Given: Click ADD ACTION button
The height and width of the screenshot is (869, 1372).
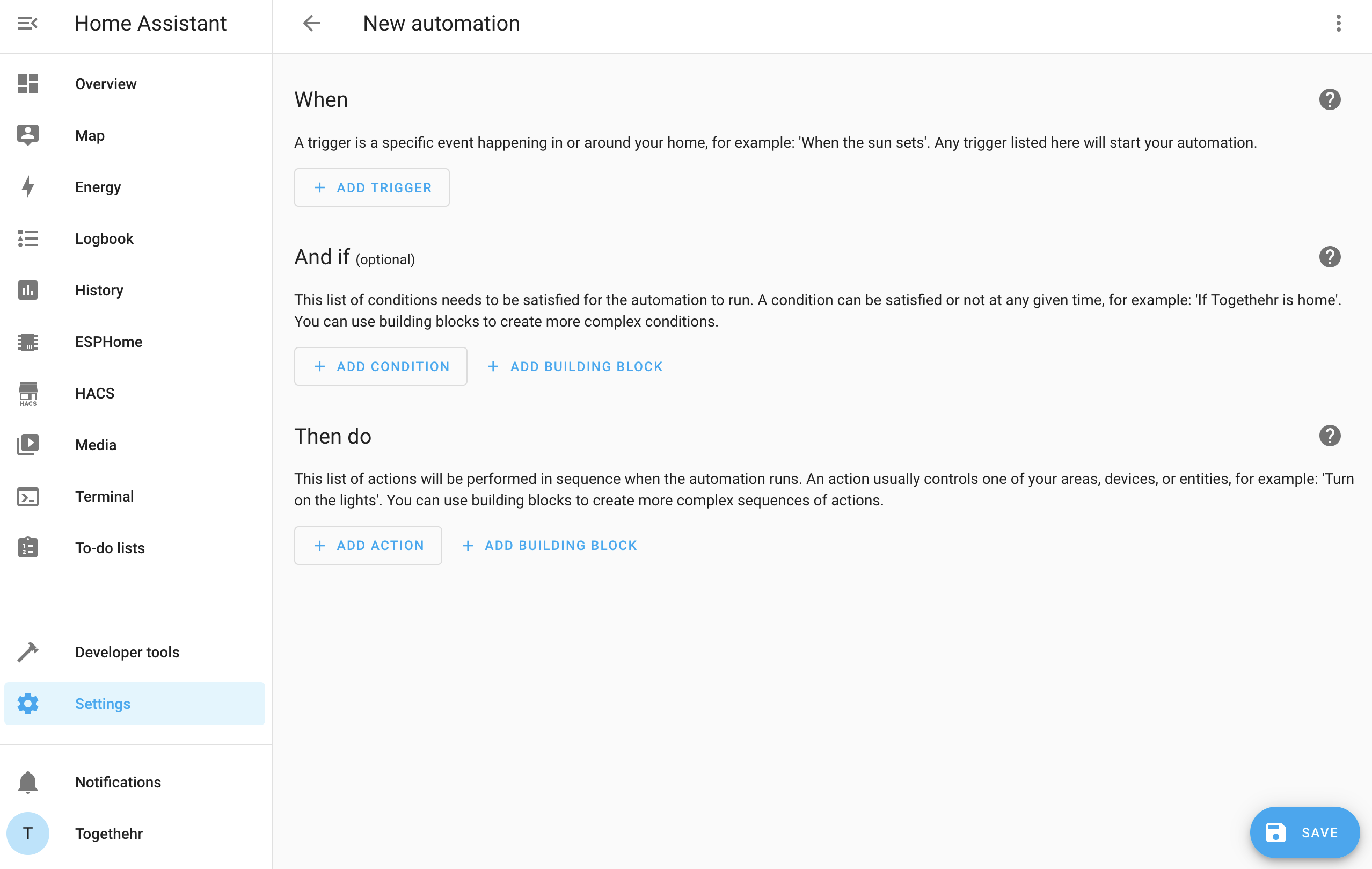Looking at the screenshot, I should (x=368, y=545).
